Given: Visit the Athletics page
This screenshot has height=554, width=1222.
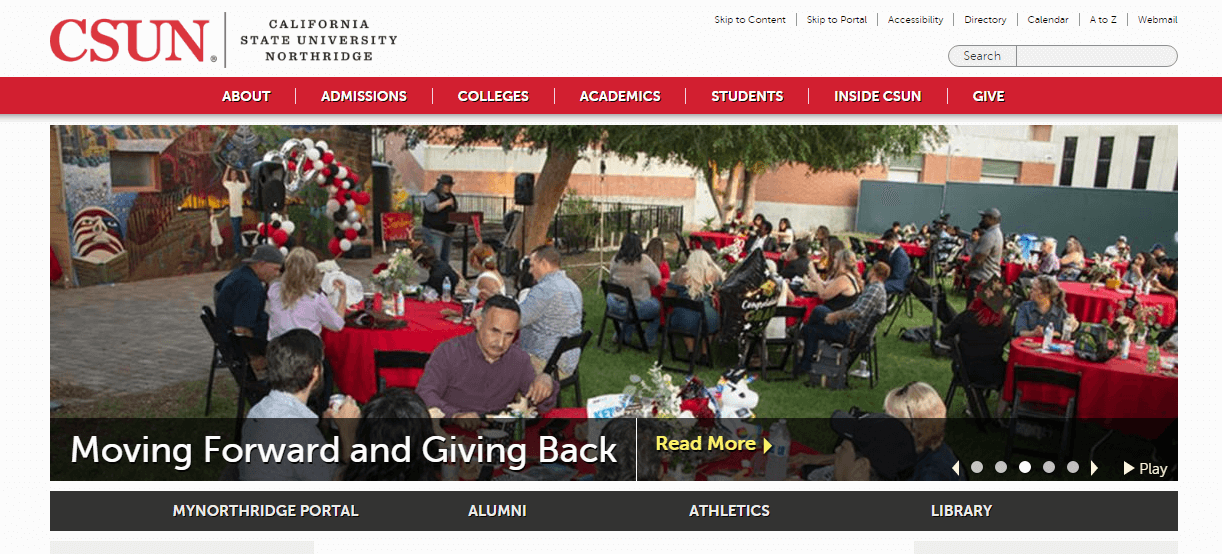Looking at the screenshot, I should click(x=729, y=510).
